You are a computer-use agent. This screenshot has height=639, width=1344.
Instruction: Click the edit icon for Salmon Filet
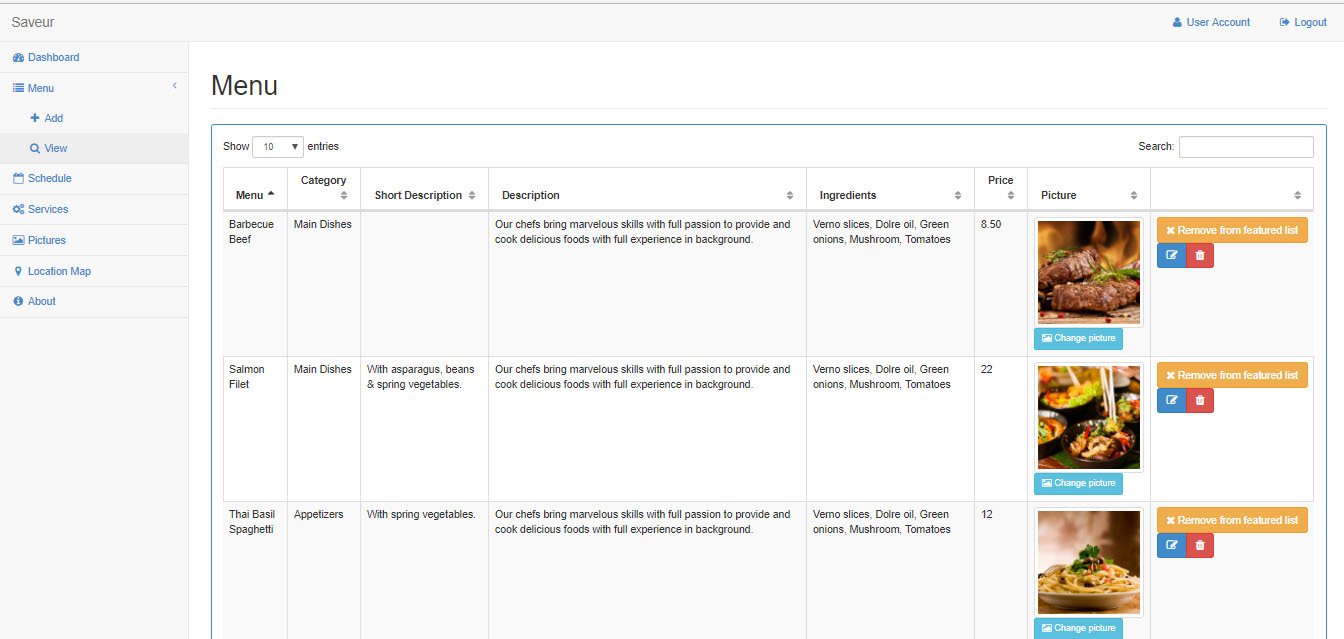pyautogui.click(x=1171, y=401)
